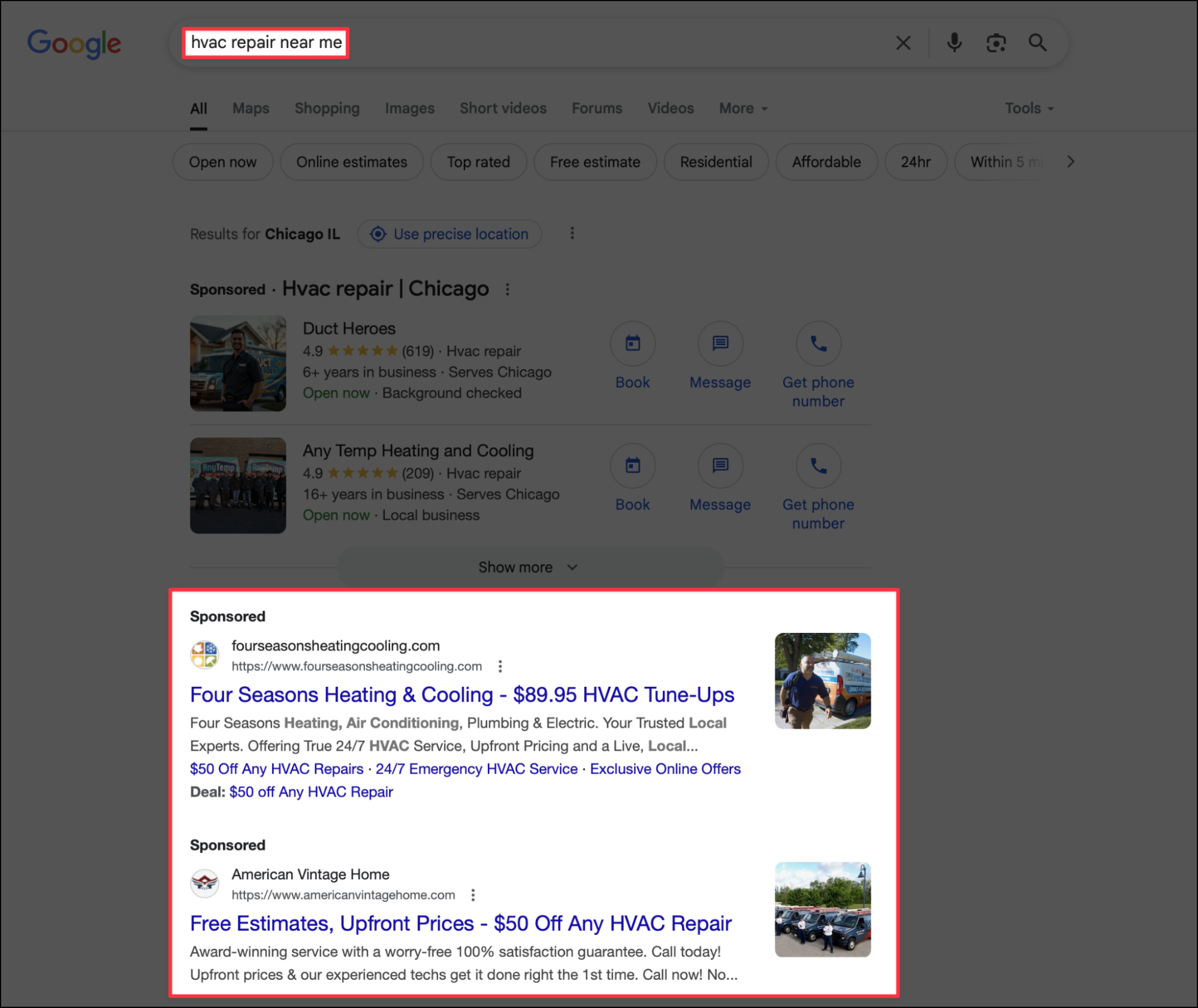This screenshot has height=1008, width=1198.
Task: Click the American Vintage Home vans thumbnail
Action: (x=822, y=909)
